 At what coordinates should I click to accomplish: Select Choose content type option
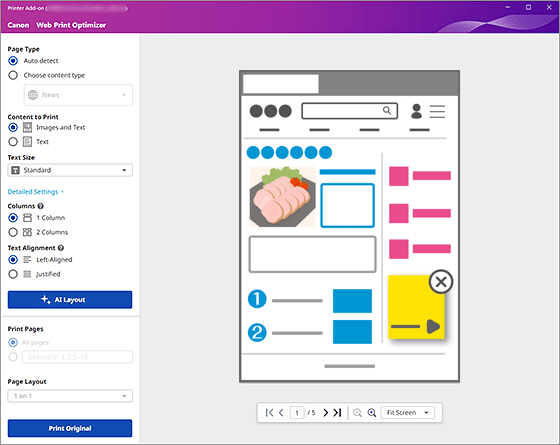click(13, 75)
